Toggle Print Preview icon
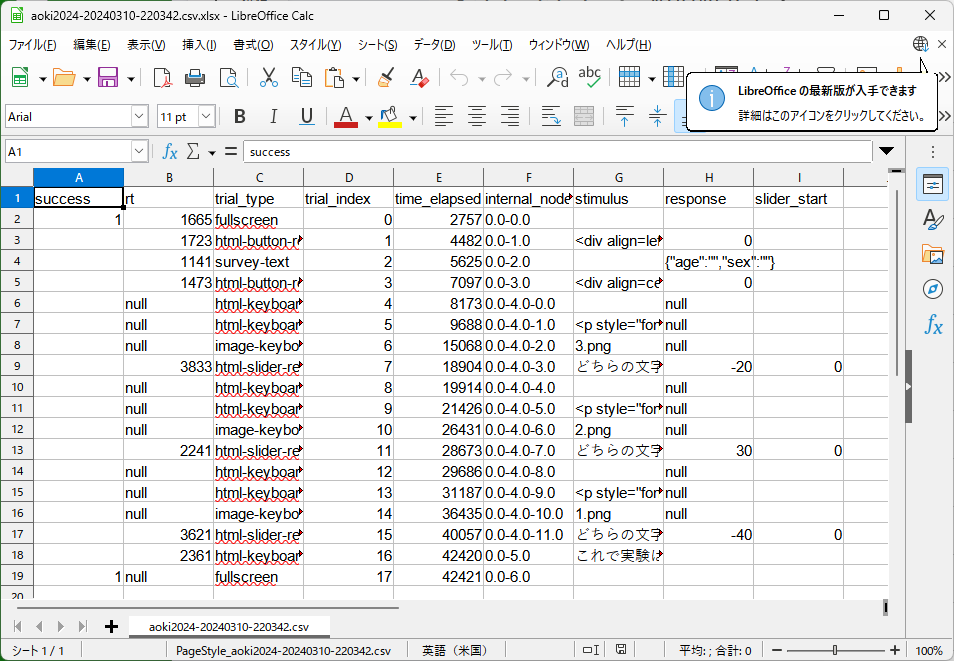Image resolution: width=954 pixels, height=661 pixels. pyautogui.click(x=229, y=78)
